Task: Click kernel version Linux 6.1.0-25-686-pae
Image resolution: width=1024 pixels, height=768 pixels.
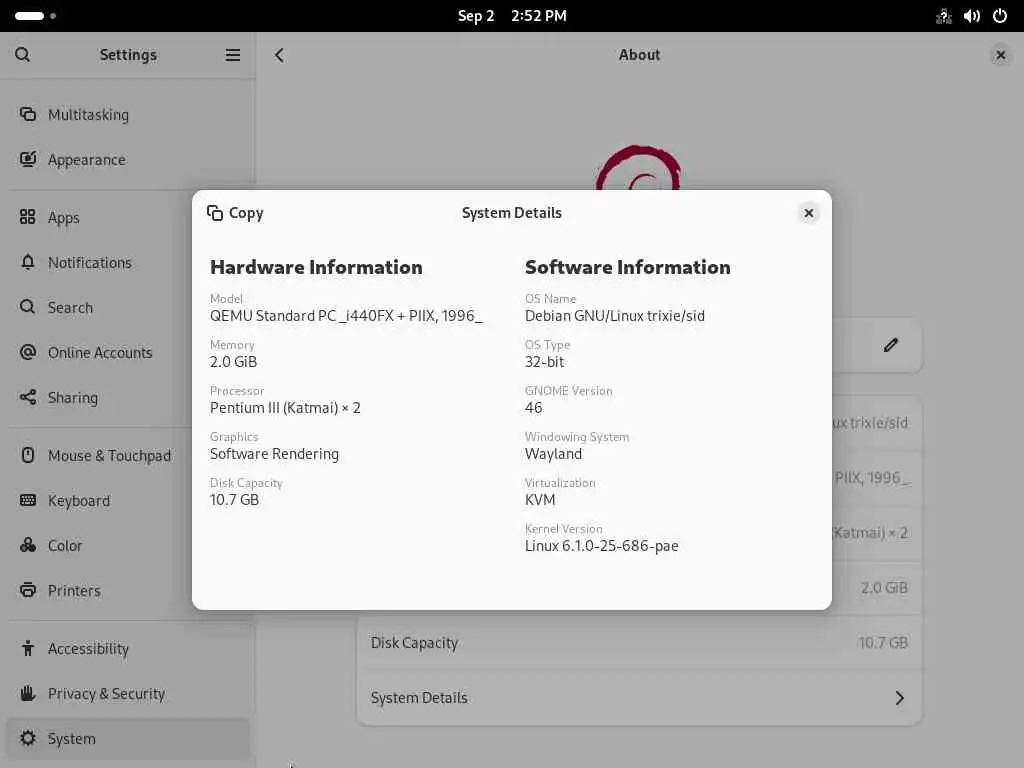Action: pos(601,546)
